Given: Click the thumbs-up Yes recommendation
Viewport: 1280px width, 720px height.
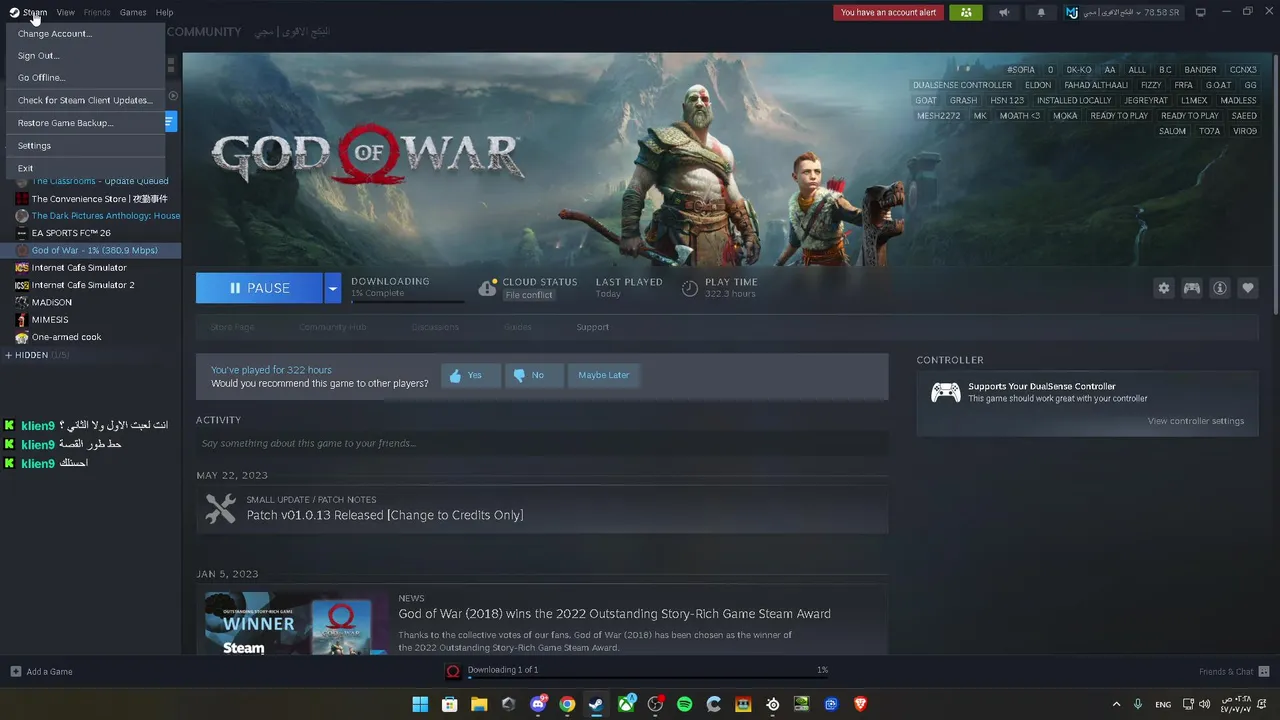Looking at the screenshot, I should (471, 375).
